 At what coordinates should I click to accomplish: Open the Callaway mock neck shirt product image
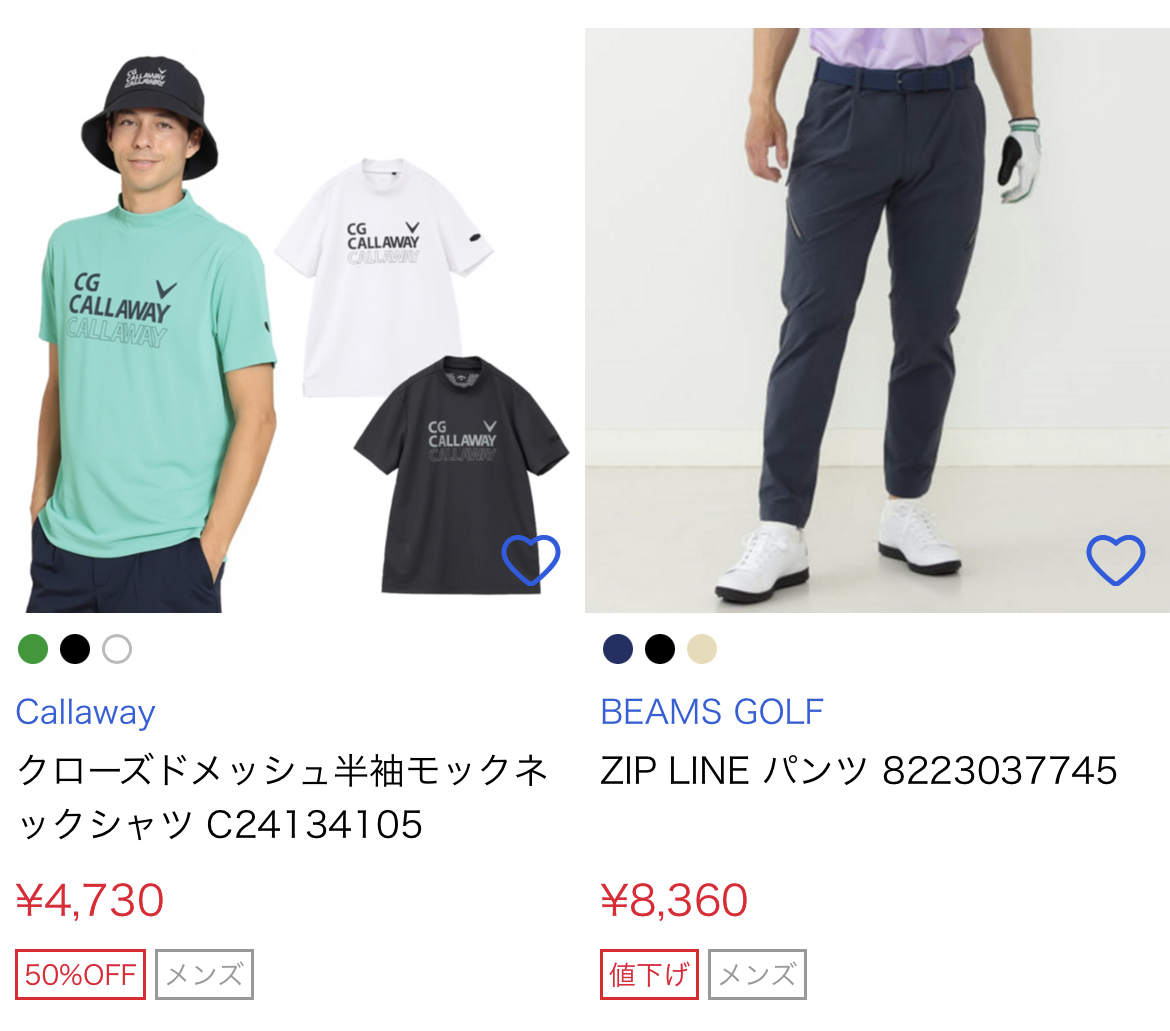coord(292,321)
